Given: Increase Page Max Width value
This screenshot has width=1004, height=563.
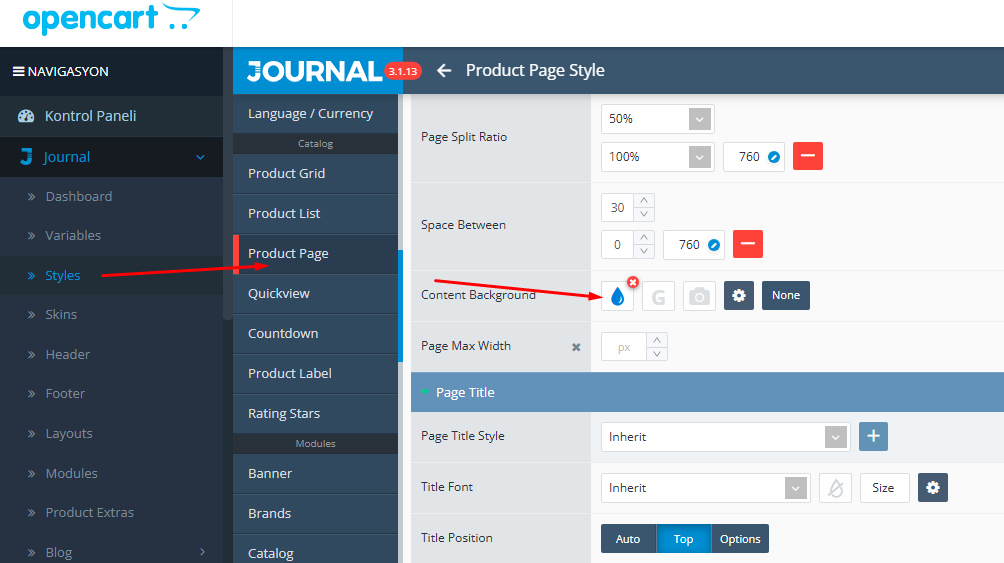Looking at the screenshot, I should 657,340.
